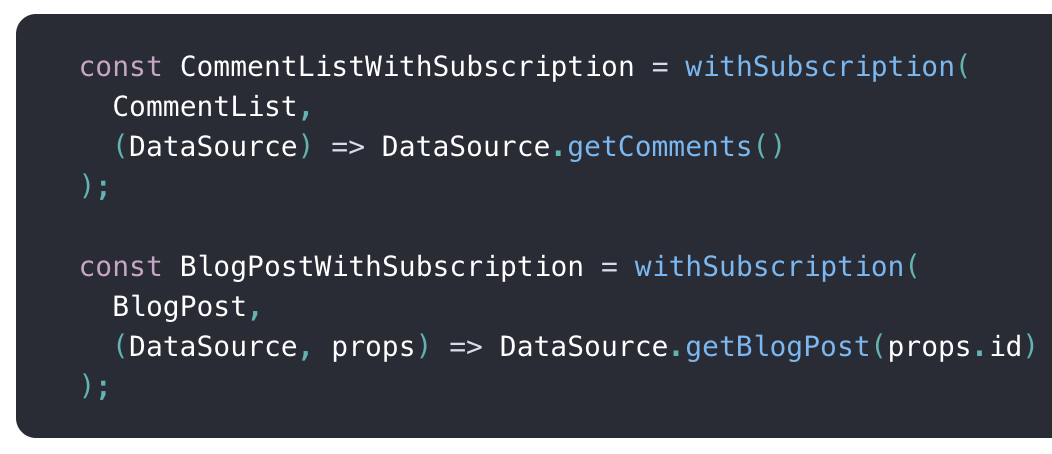Click withSubscription call on the first line
1052x454 pixels.
[819, 67]
